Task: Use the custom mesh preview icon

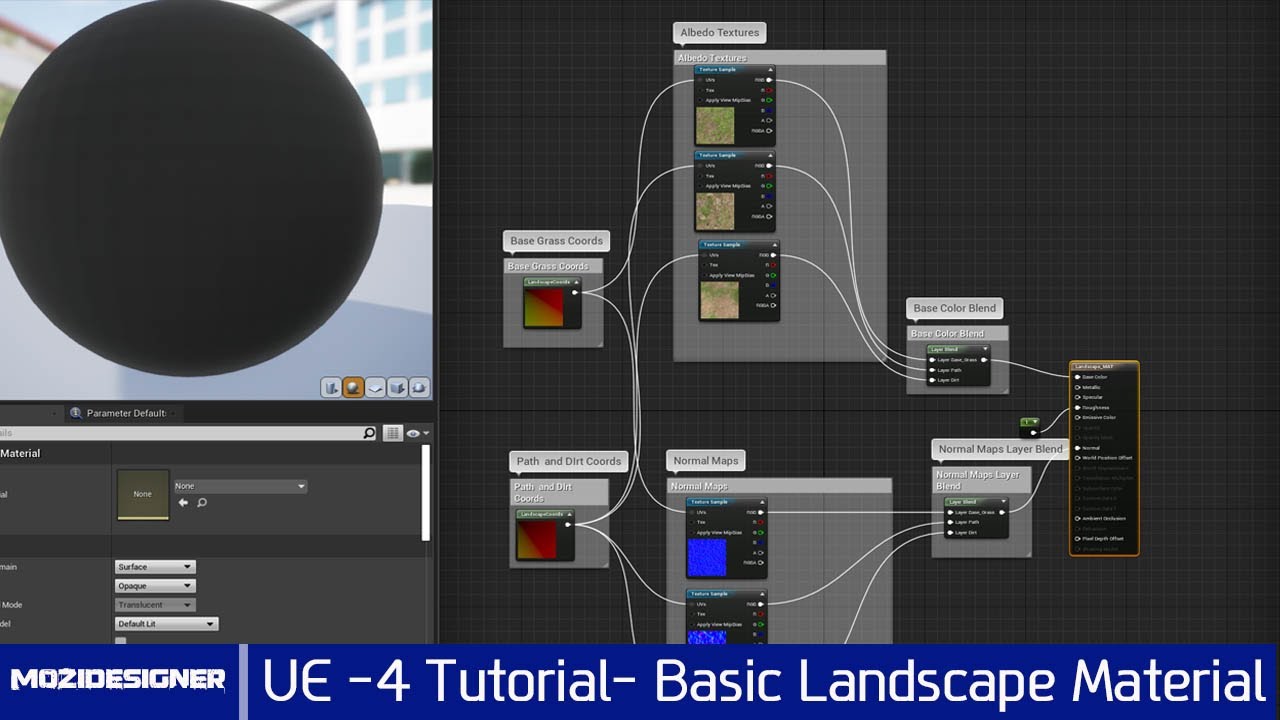Action: tap(419, 387)
